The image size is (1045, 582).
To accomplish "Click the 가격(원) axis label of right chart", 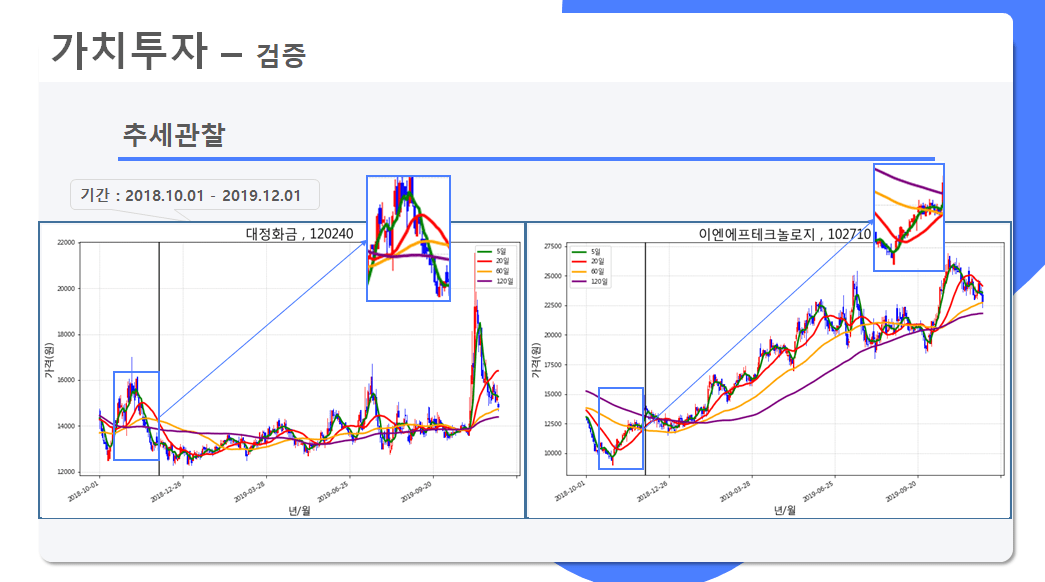I will coord(536,361).
